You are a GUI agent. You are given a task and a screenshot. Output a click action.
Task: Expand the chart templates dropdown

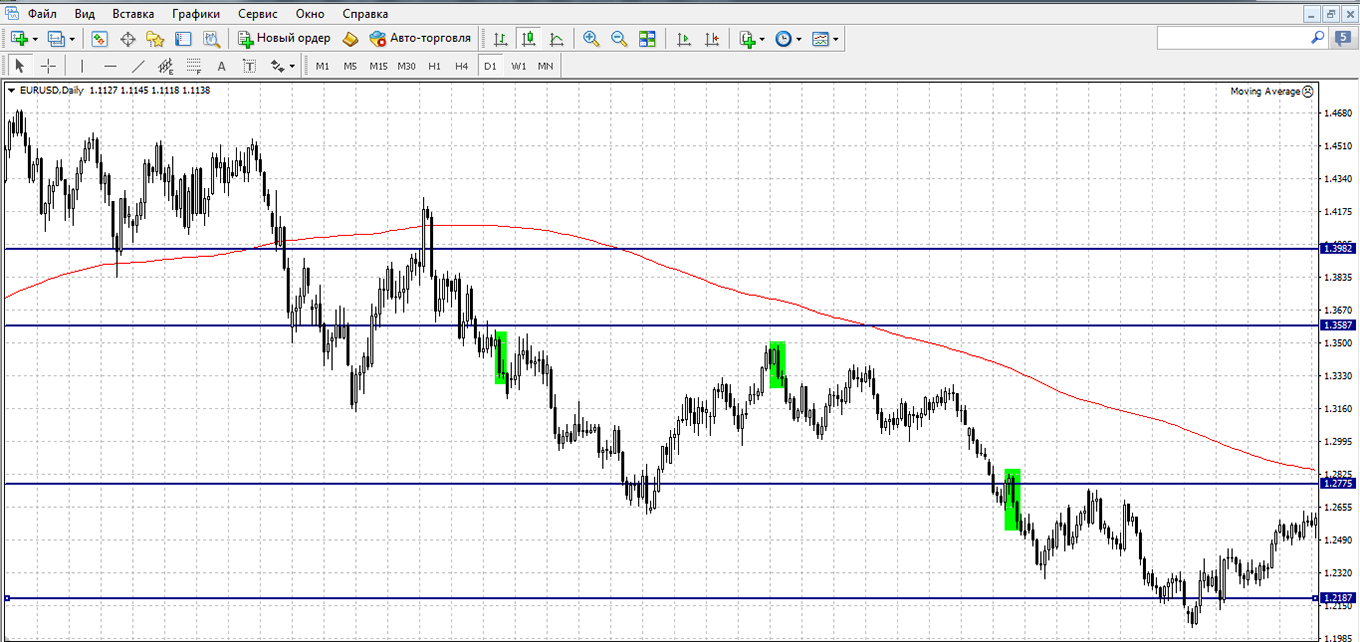[836, 39]
